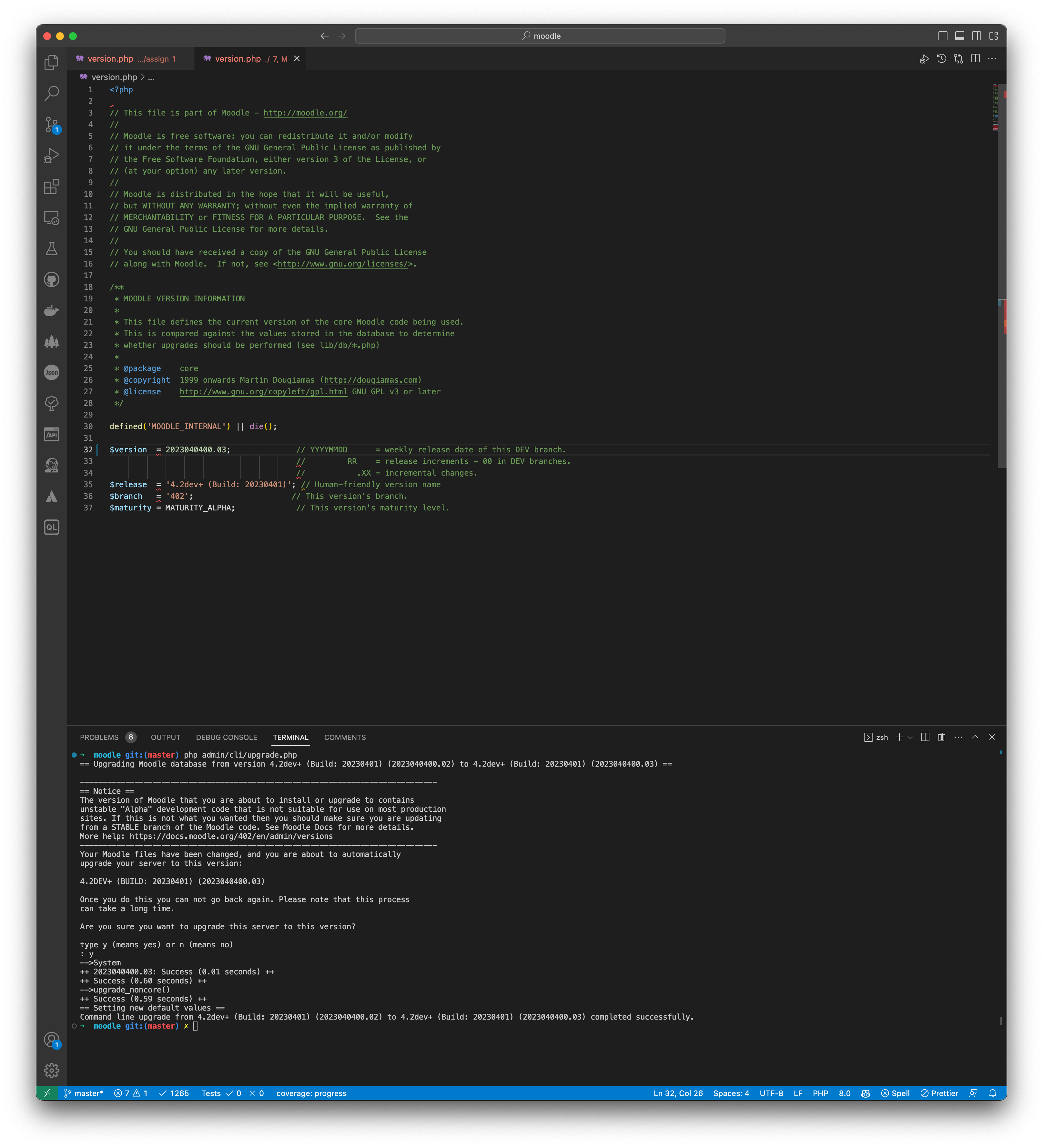
Task: Expand breadcrumb after version.php
Action: pos(151,77)
